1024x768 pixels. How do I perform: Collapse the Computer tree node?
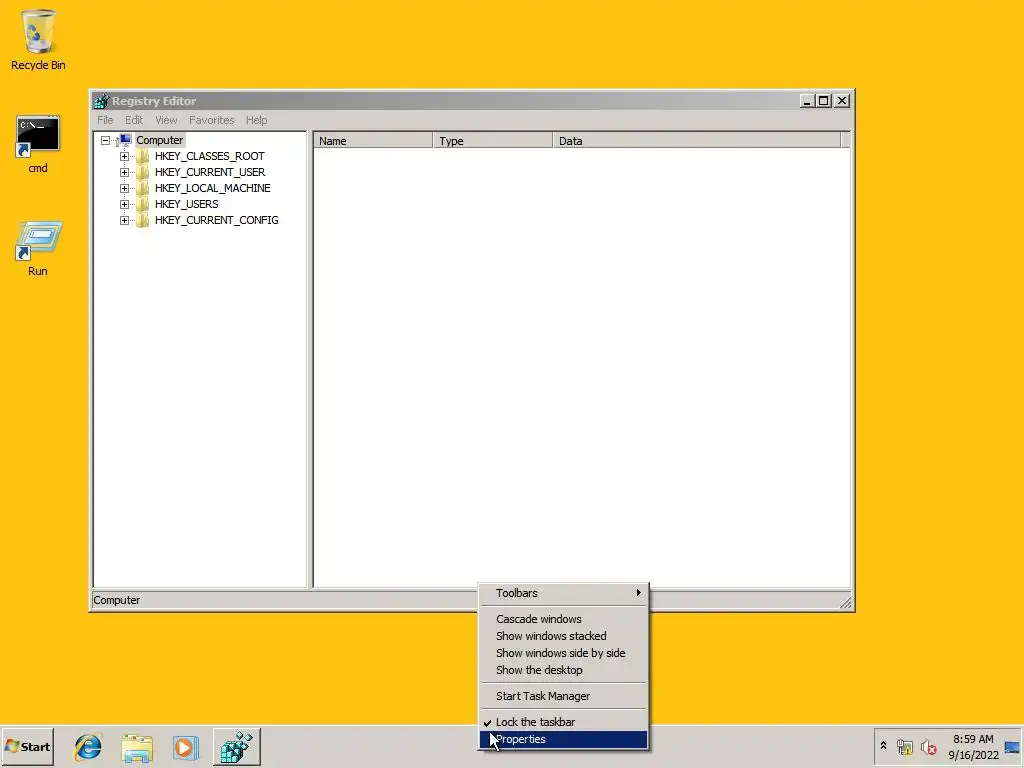[105, 140]
